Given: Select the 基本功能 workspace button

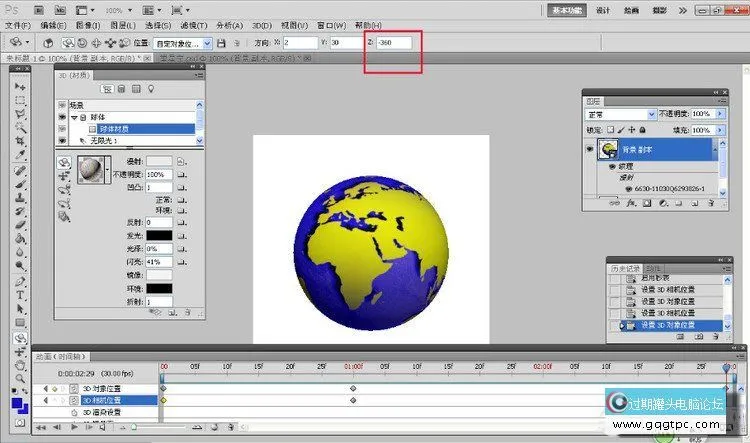Looking at the screenshot, I should (x=566, y=9).
